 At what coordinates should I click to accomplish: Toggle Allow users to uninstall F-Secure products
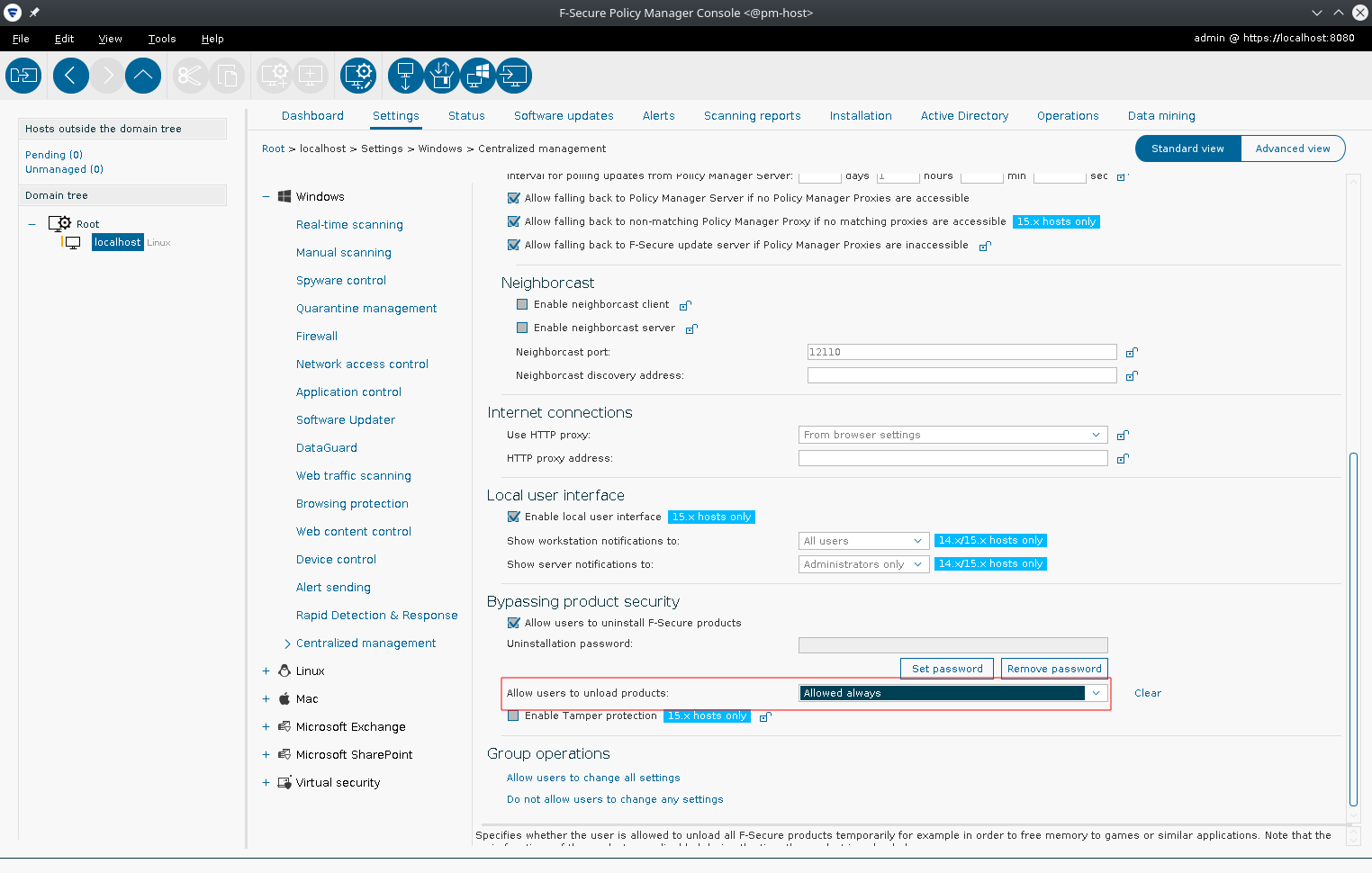click(513, 623)
